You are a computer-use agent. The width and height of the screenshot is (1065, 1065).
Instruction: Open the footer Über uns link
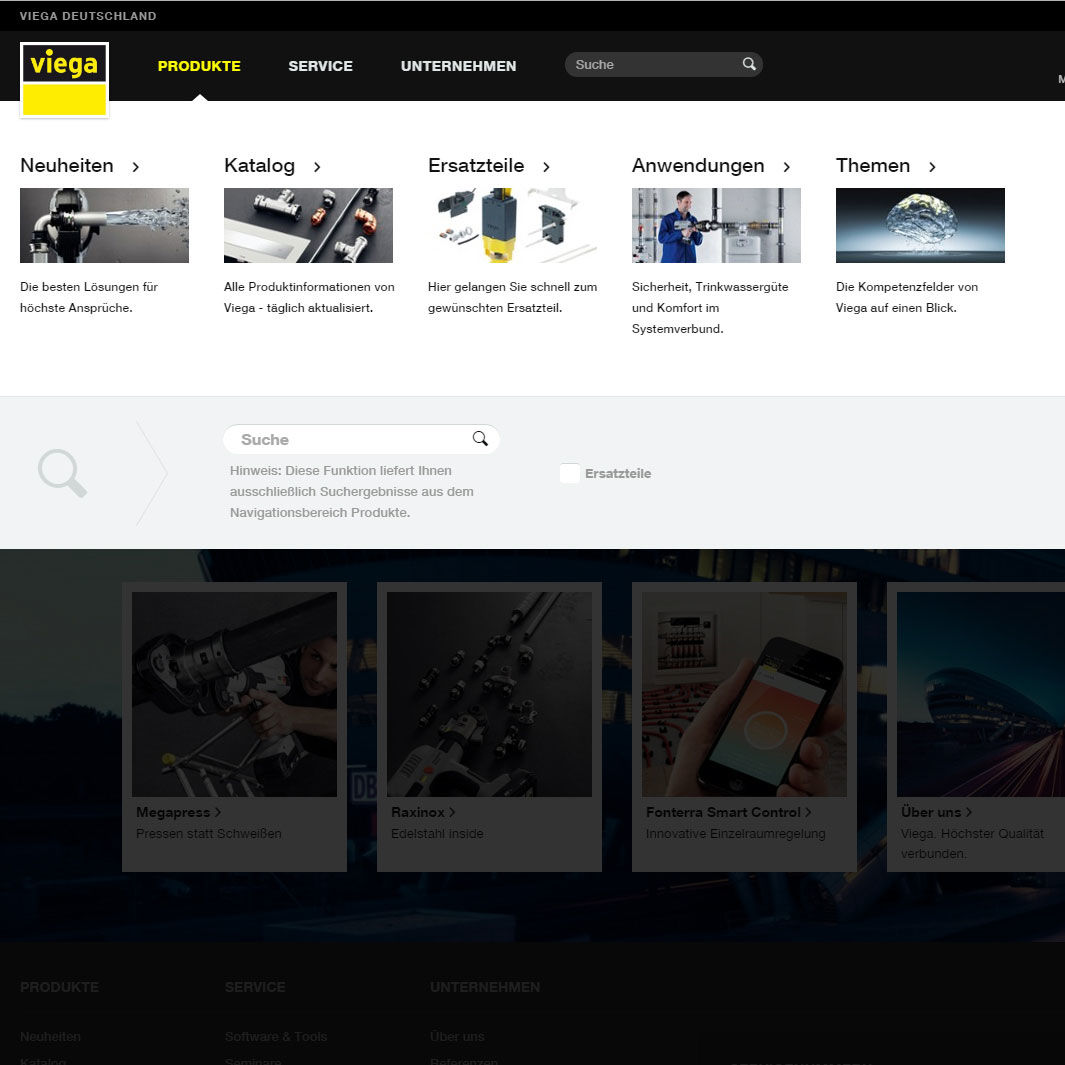[457, 1036]
